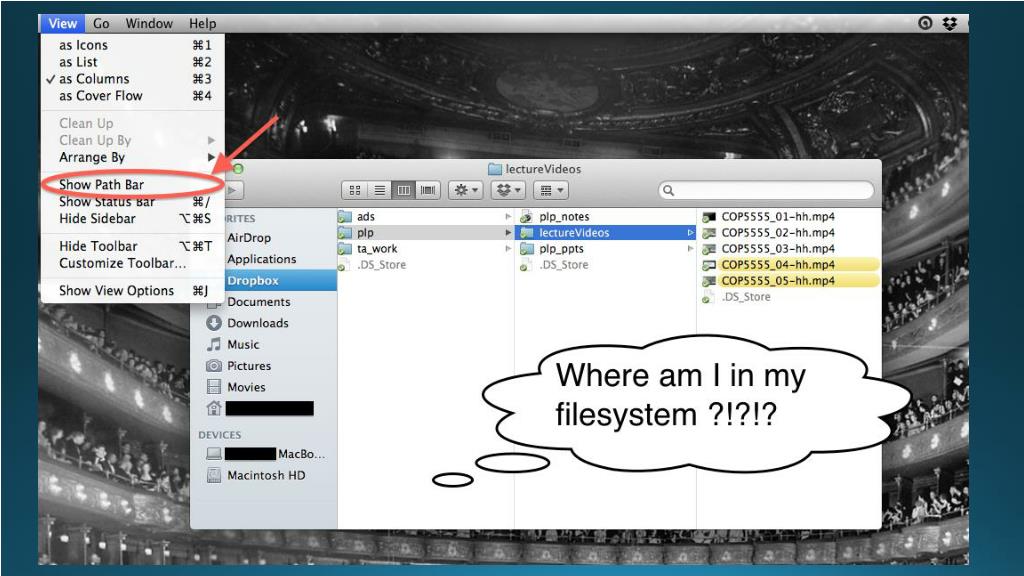
Task: Select the 'plp' folder icon
Action: click(x=345, y=232)
